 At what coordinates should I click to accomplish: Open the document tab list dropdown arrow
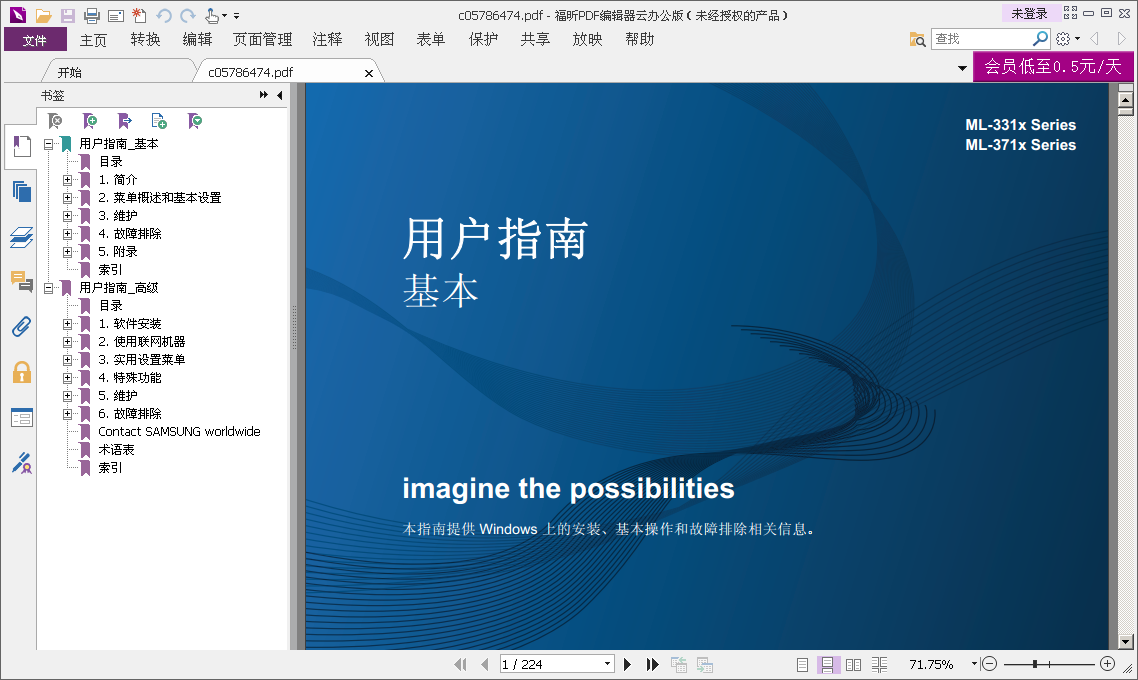click(x=962, y=69)
